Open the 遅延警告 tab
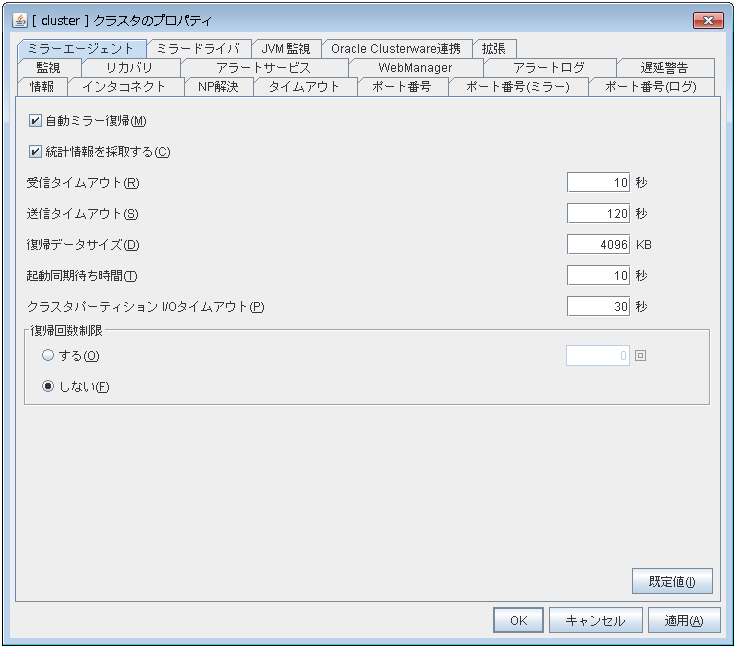Image resolution: width=736 pixels, height=648 pixels. [x=665, y=68]
